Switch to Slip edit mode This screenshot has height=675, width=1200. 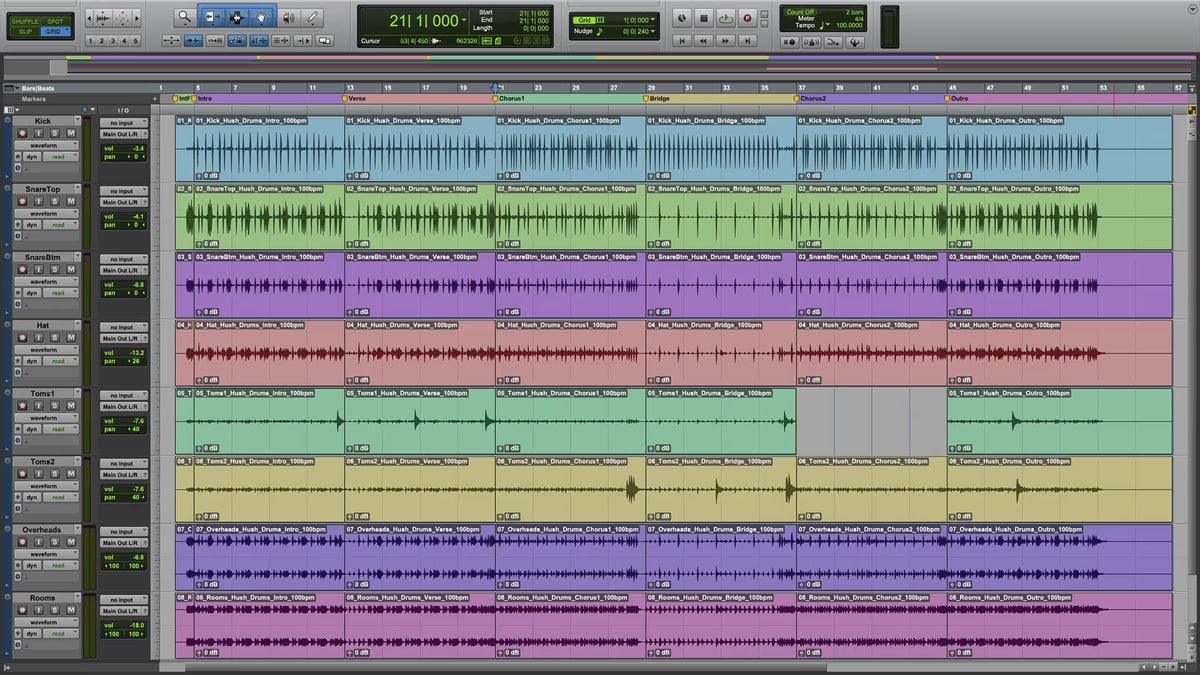pos(25,31)
